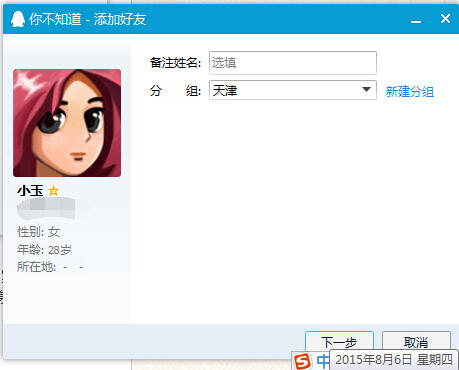Select the 年龄: 28岁 info line

pyautogui.click(x=44, y=249)
